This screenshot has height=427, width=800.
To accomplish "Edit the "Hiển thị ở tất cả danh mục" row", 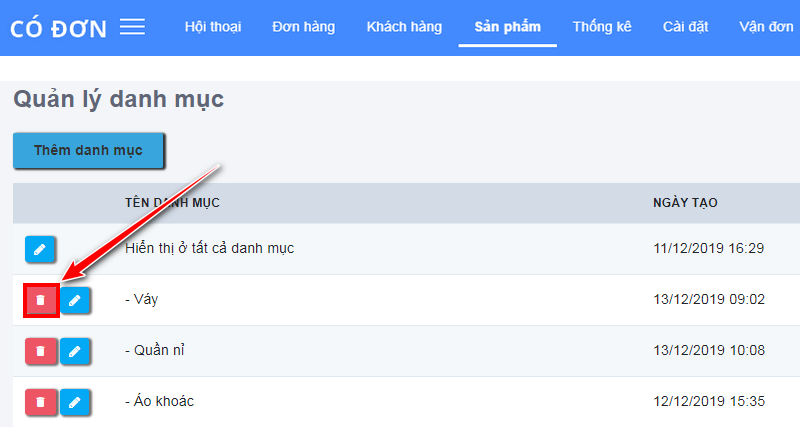I will (40, 249).
